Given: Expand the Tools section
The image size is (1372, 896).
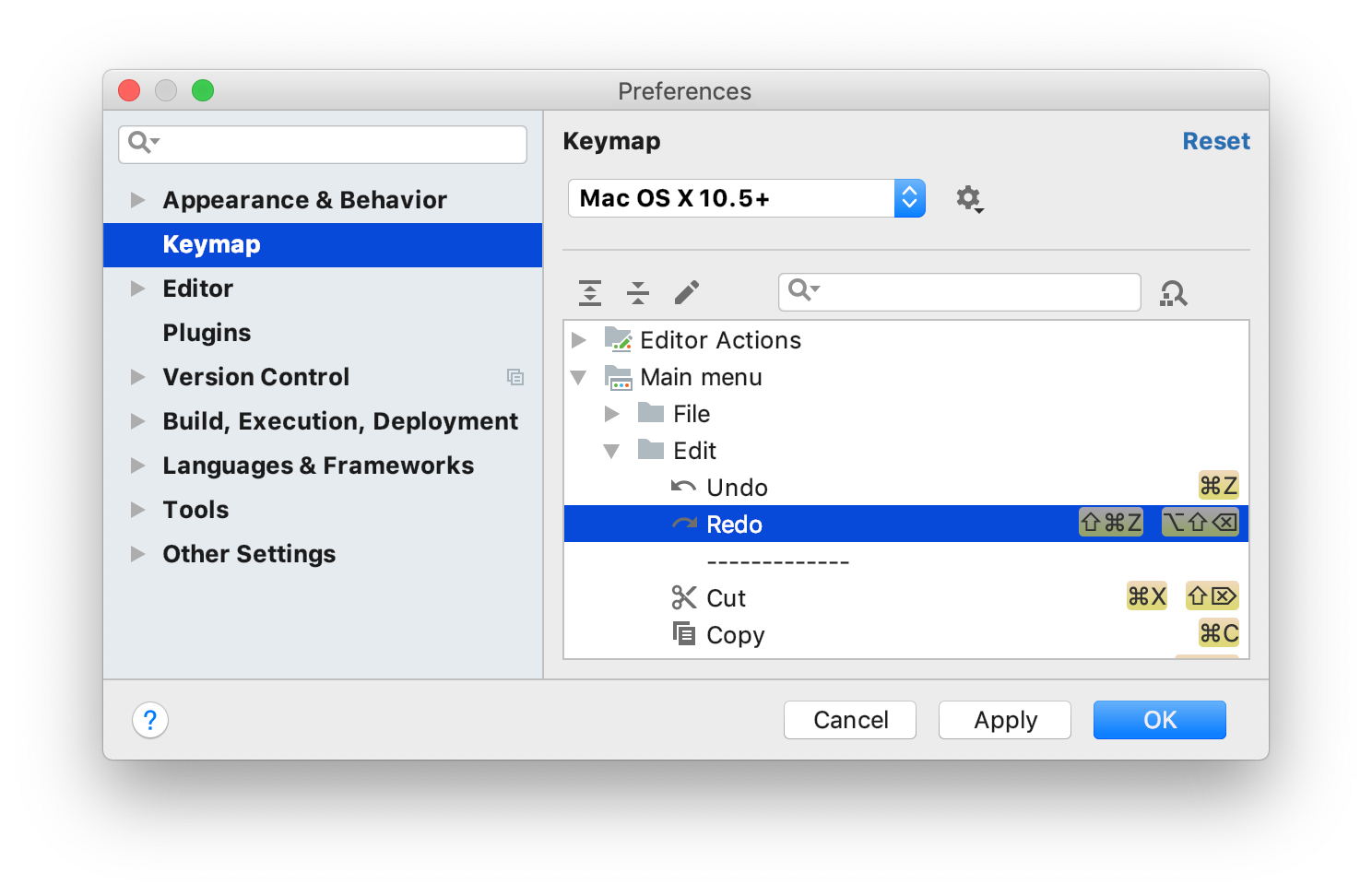Looking at the screenshot, I should 137,510.
